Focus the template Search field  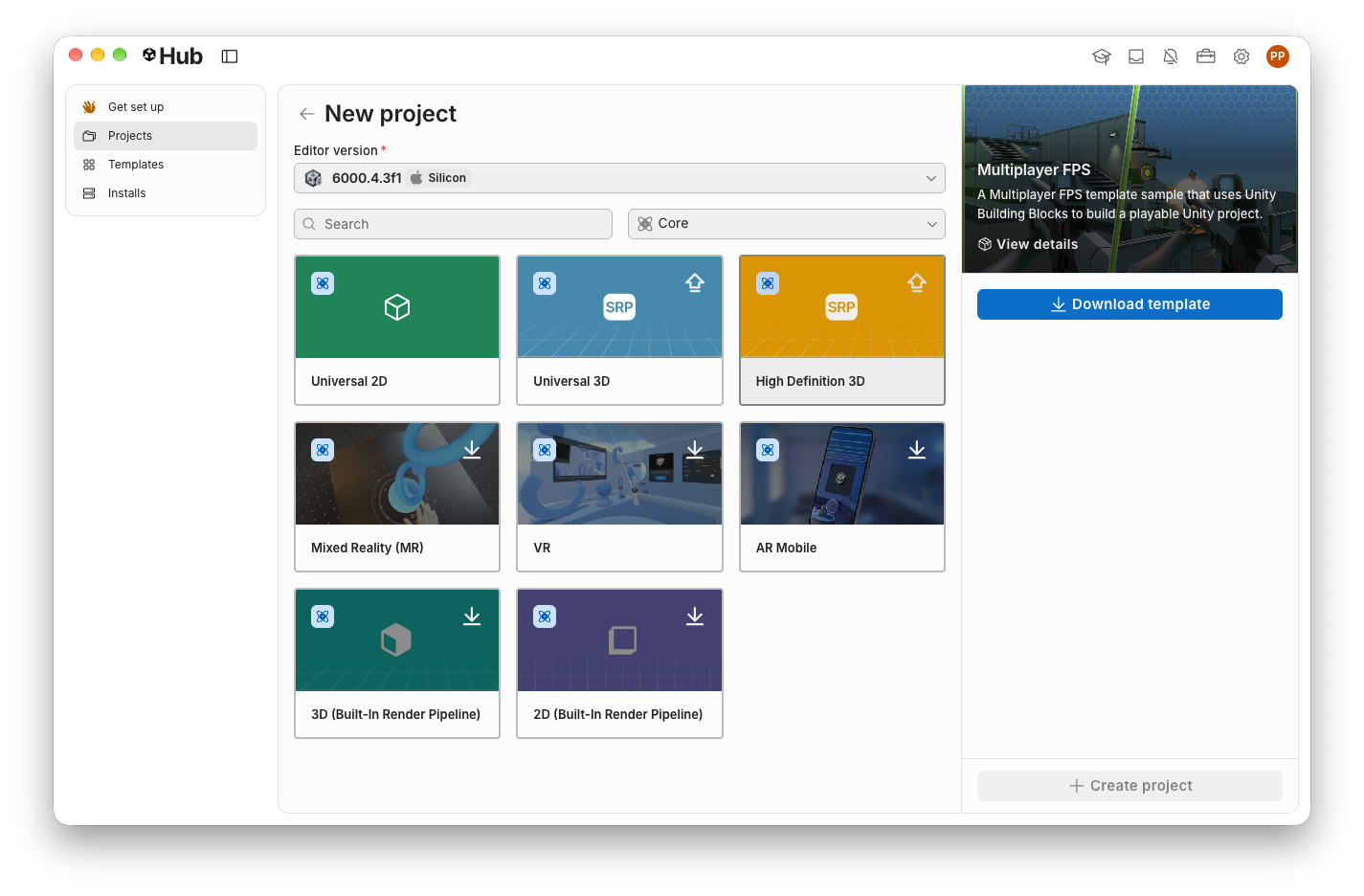[453, 224]
